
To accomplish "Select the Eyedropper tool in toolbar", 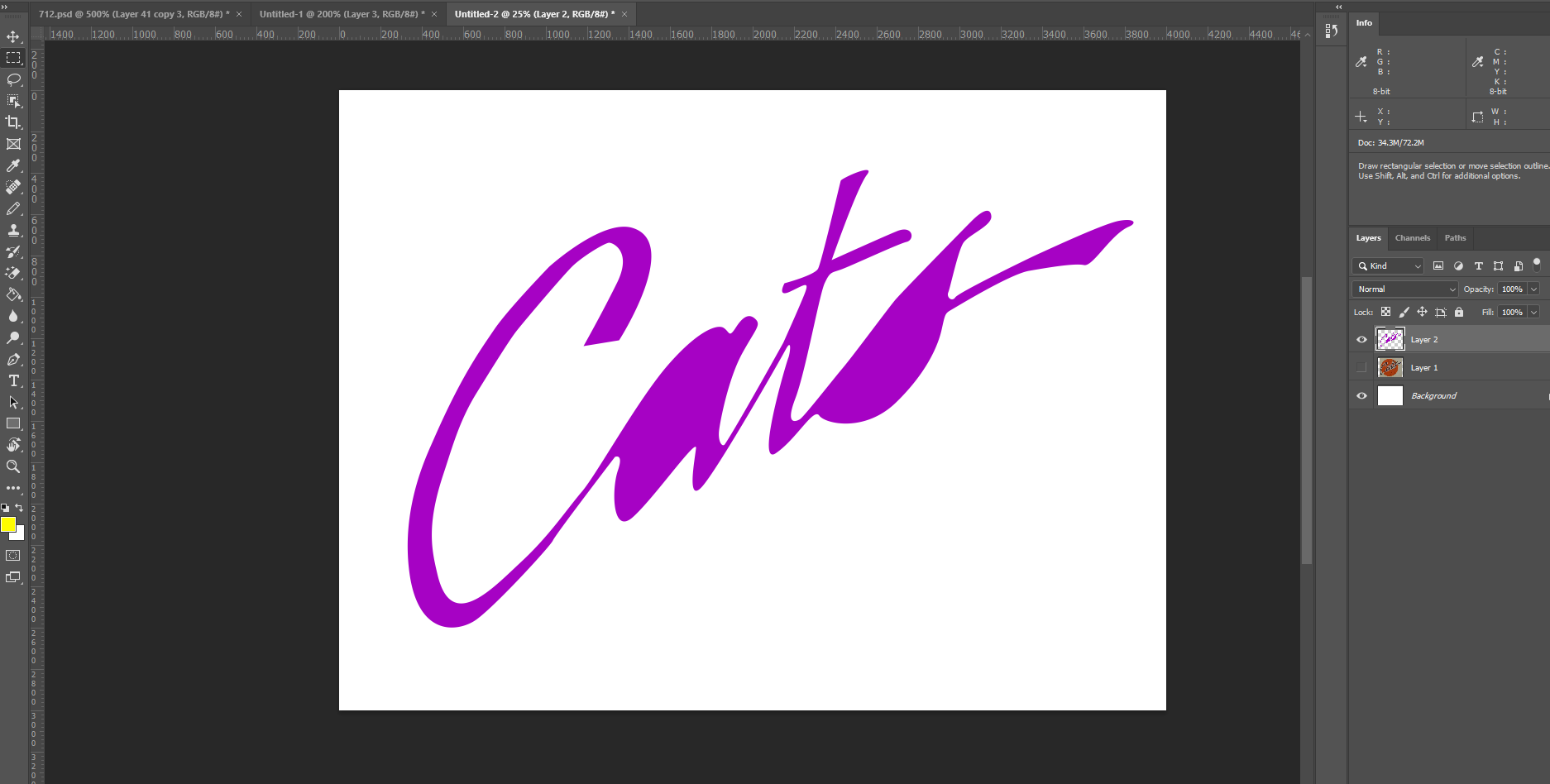I will tap(13, 165).
